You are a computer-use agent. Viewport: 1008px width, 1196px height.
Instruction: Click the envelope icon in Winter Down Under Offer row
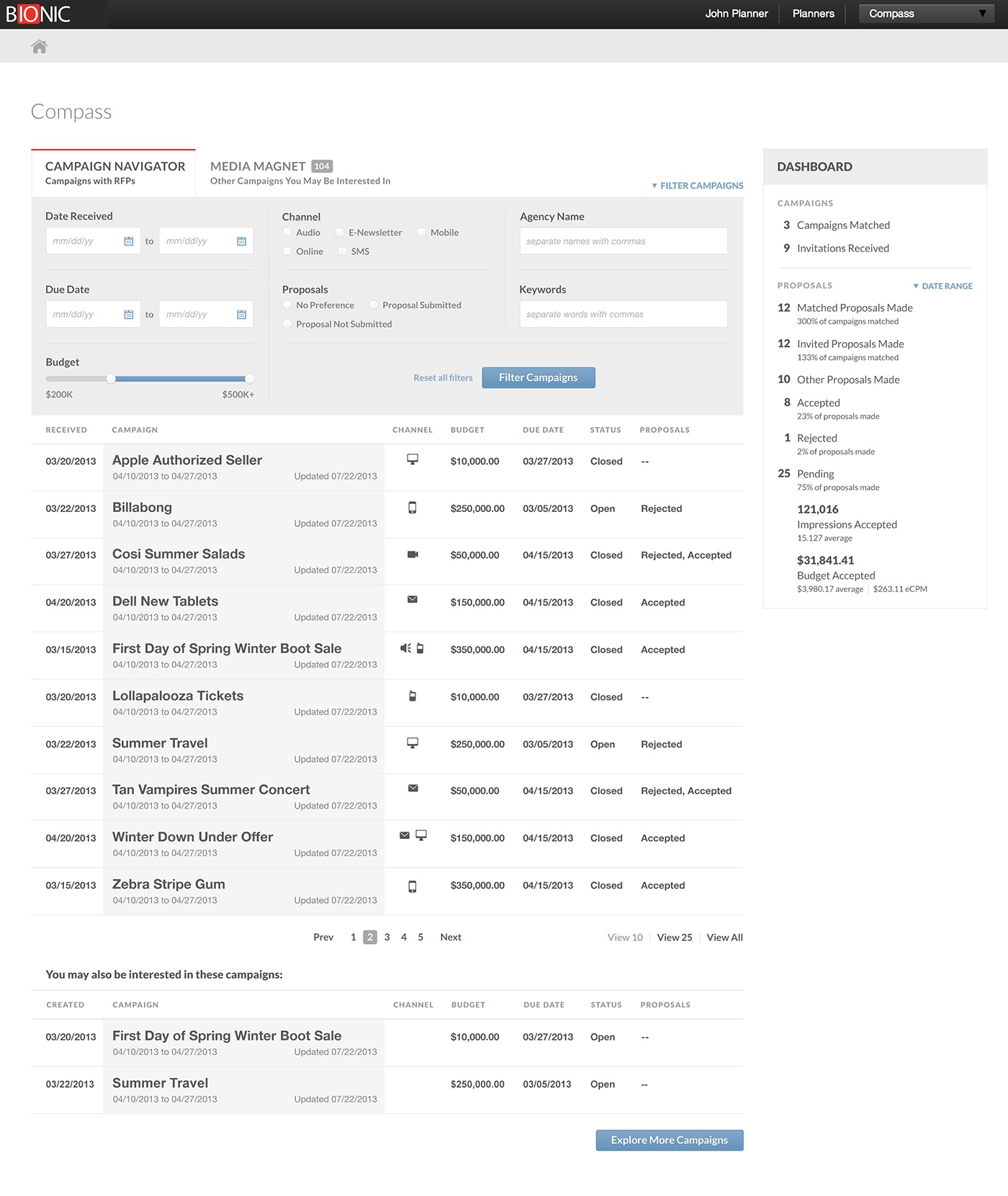(405, 835)
